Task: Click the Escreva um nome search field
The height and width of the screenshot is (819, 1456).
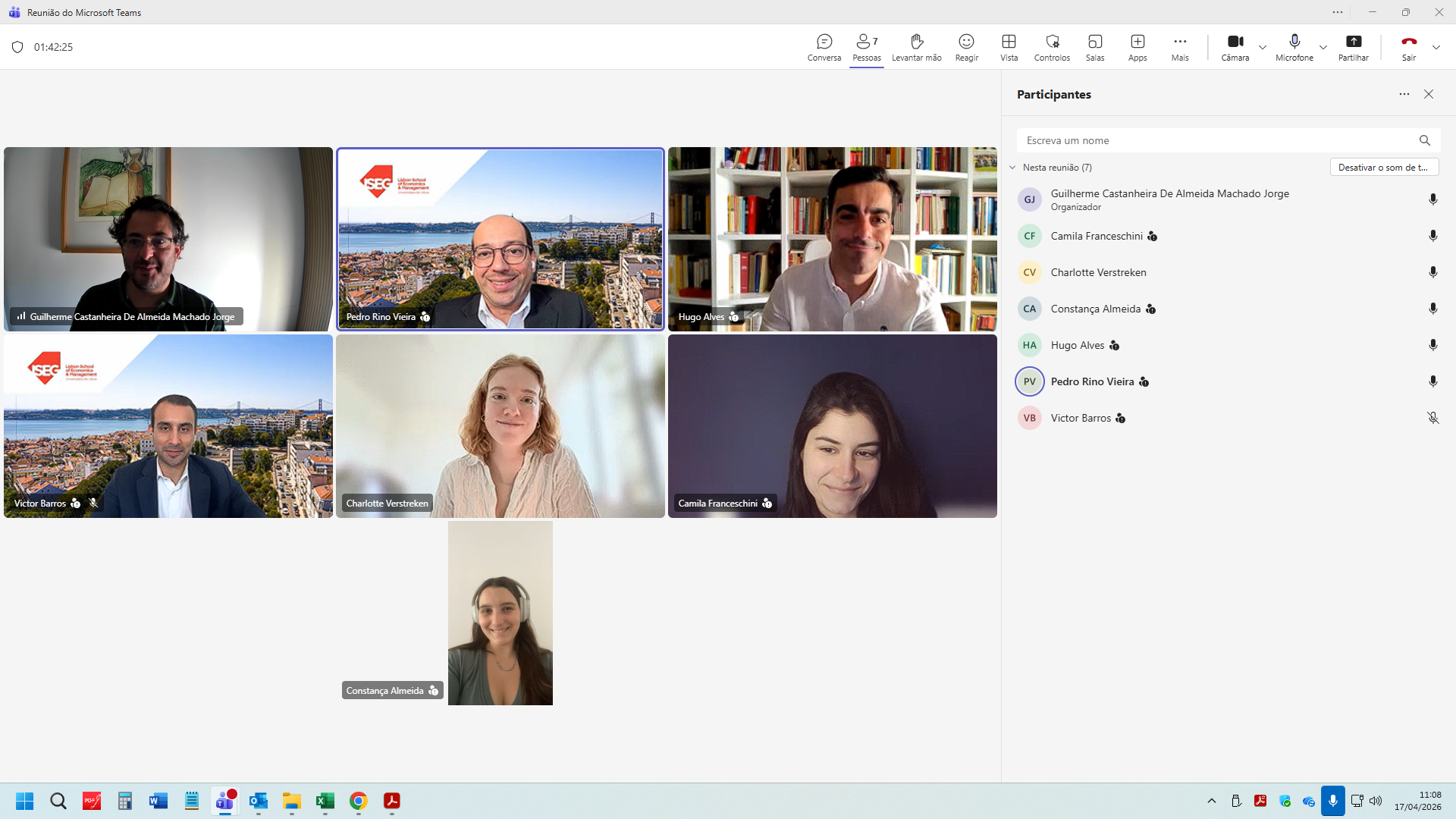Action: pos(1217,140)
